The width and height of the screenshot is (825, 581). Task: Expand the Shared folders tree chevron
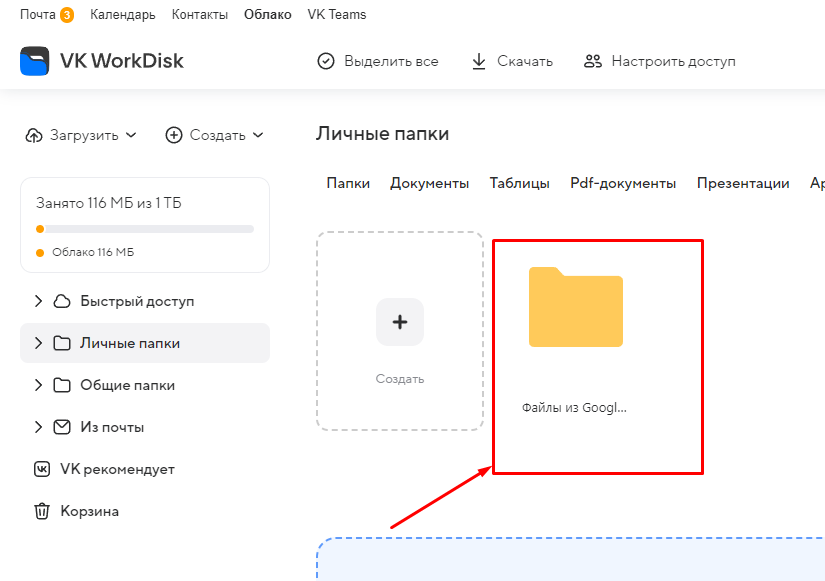click(38, 385)
